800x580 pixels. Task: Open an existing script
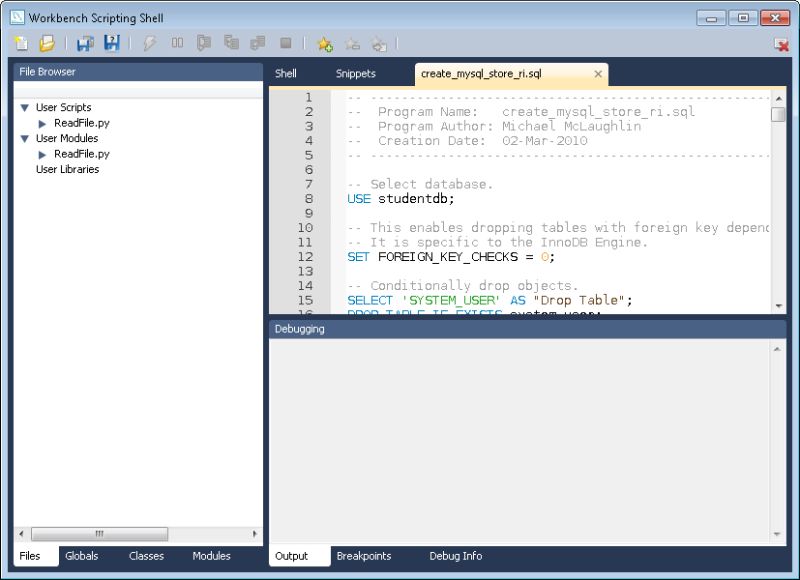click(x=47, y=42)
